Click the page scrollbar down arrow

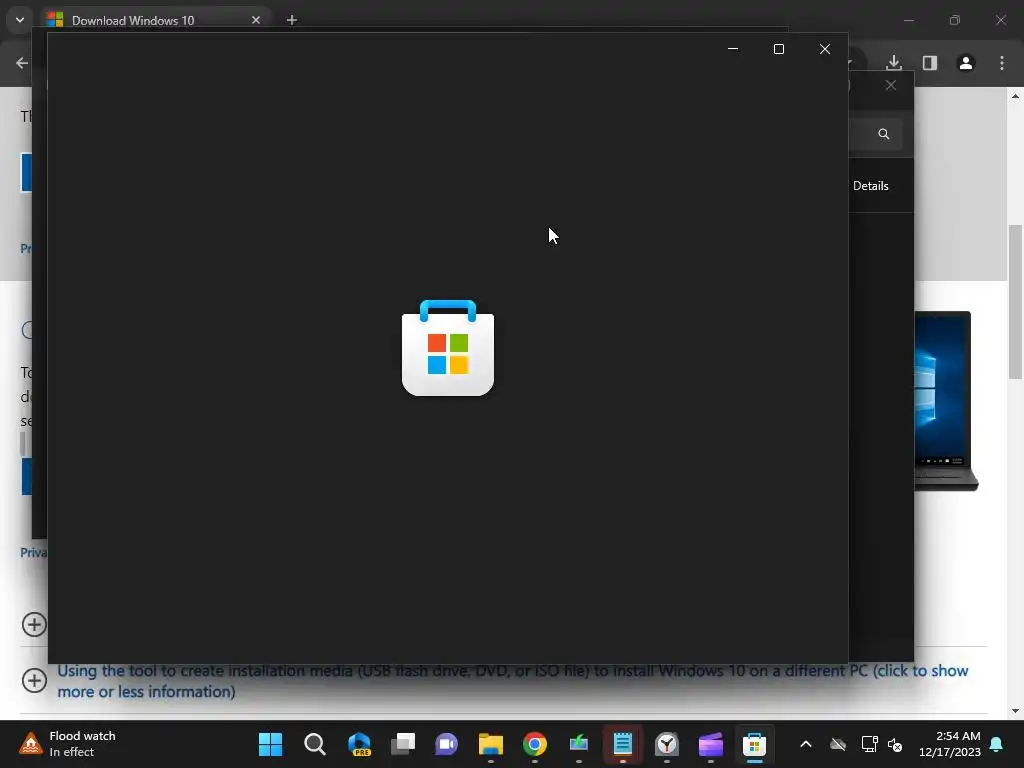1015,711
